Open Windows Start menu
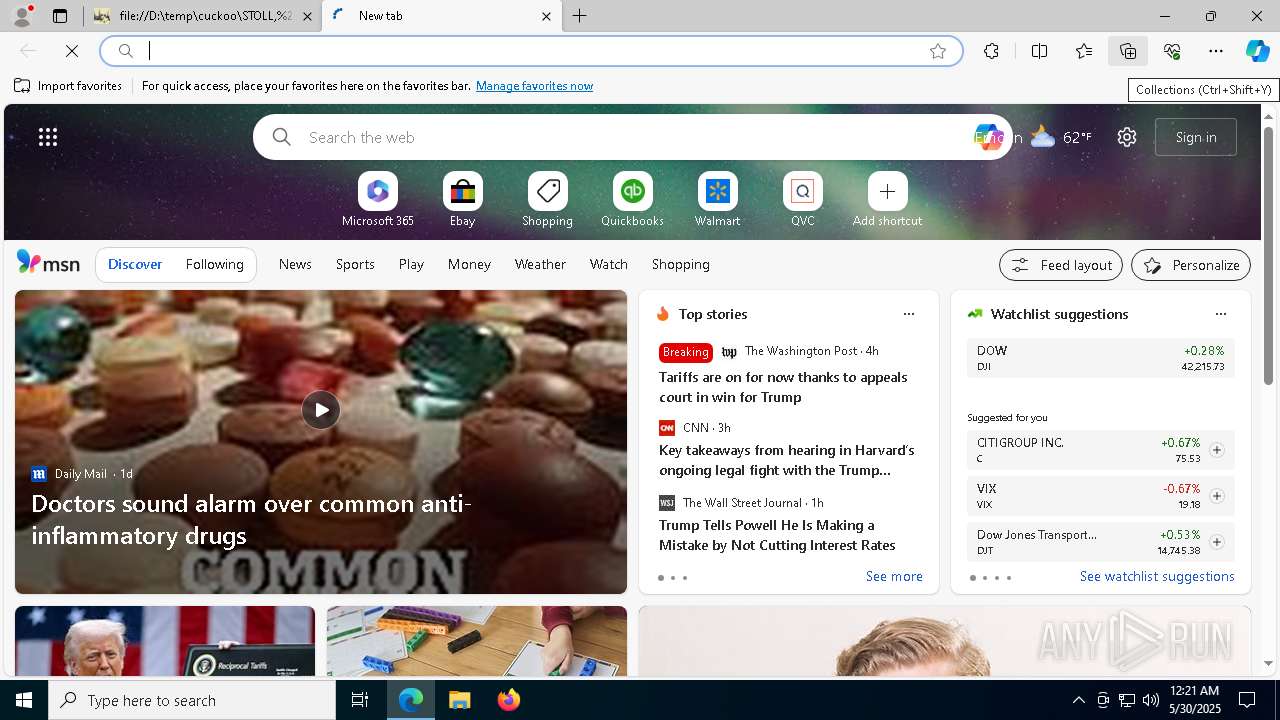This screenshot has width=1280, height=720. pos(24,700)
